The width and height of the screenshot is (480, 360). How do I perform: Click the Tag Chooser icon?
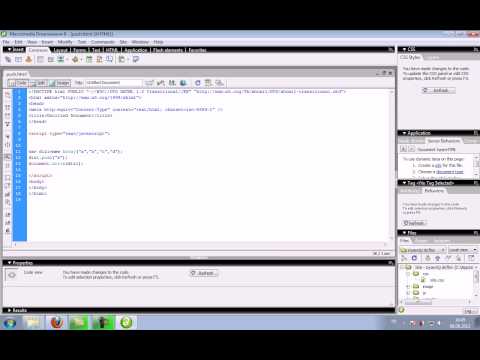[136, 60]
